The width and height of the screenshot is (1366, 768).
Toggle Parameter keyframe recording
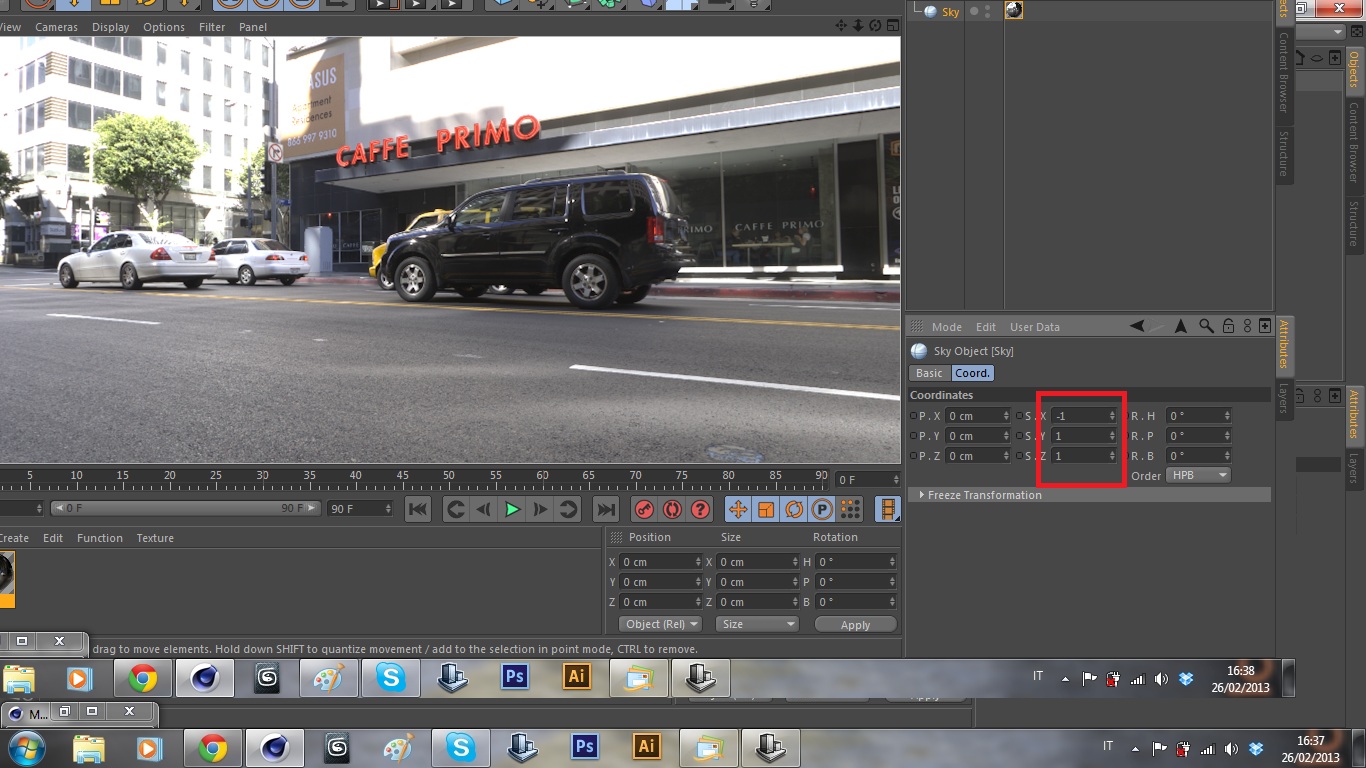point(822,509)
